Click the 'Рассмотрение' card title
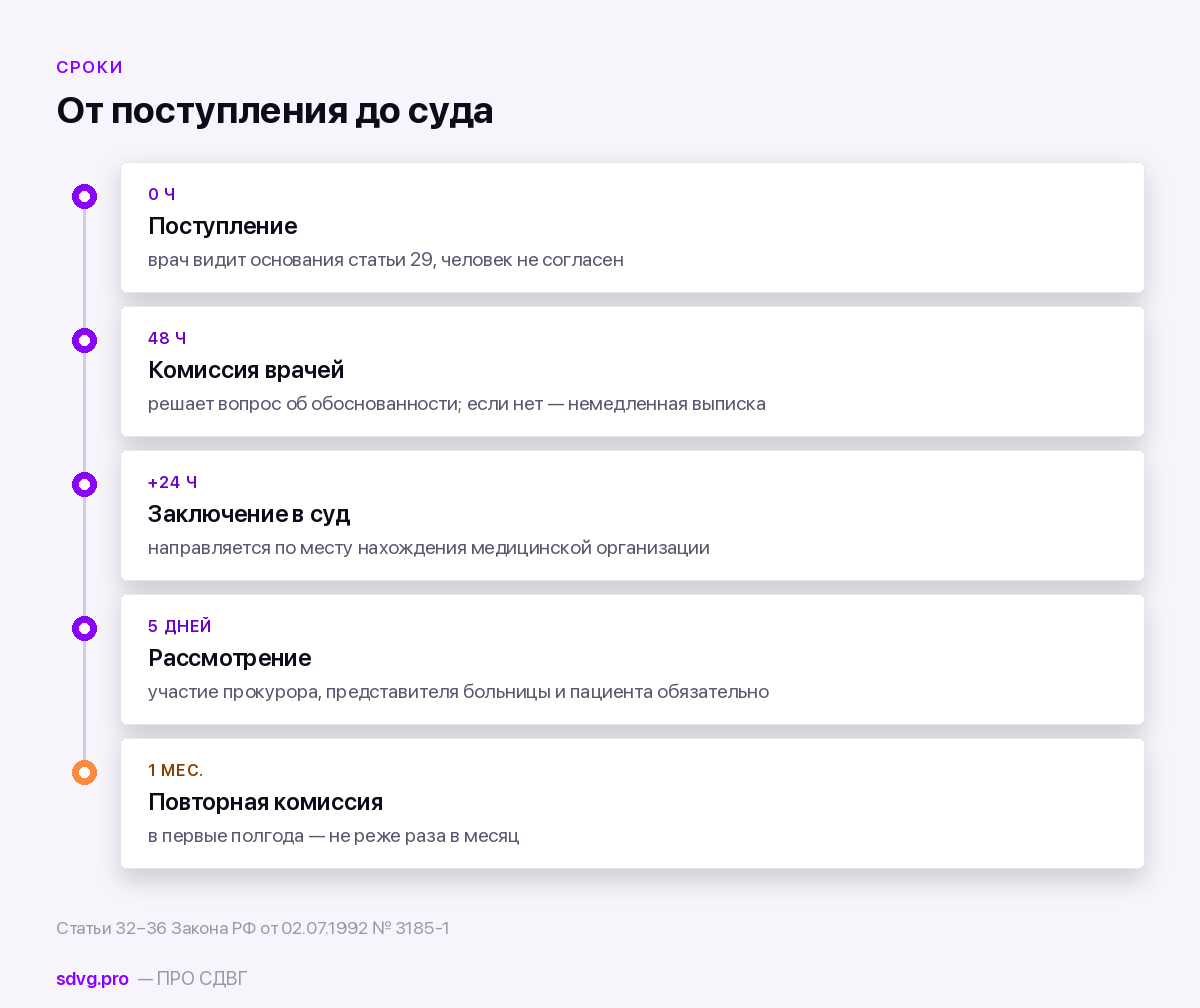The width and height of the screenshot is (1200, 1008). click(230, 658)
